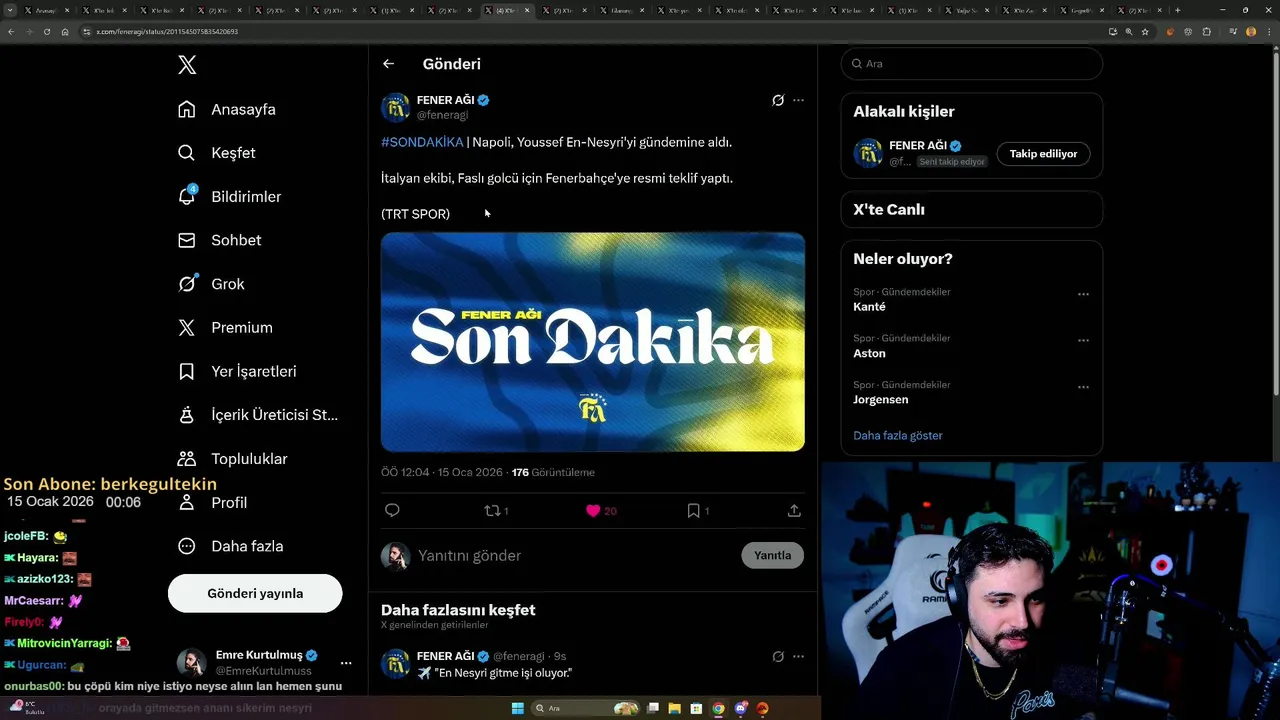Click the Ara search field on X
Viewport: 1280px width, 720px height.
coord(972,63)
